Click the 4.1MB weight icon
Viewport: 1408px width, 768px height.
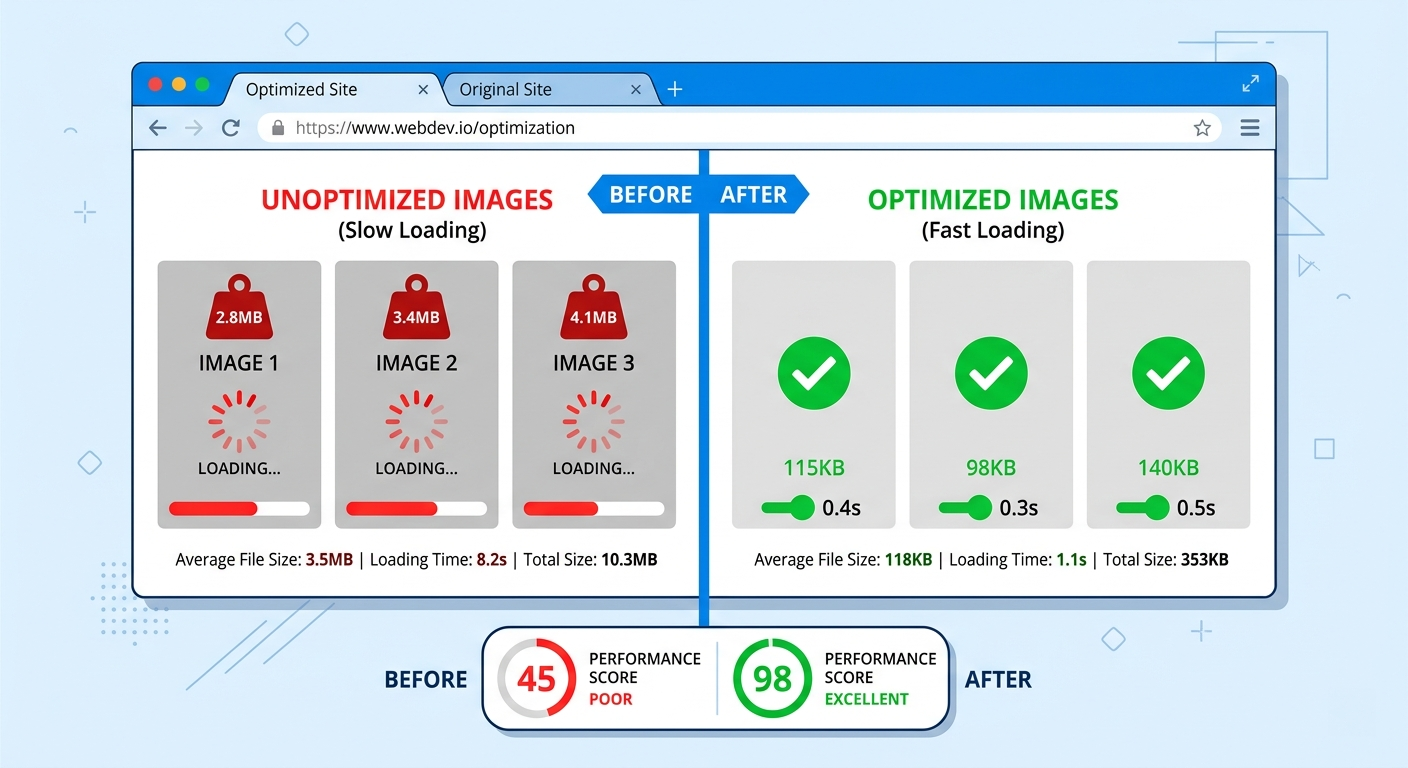coord(593,310)
